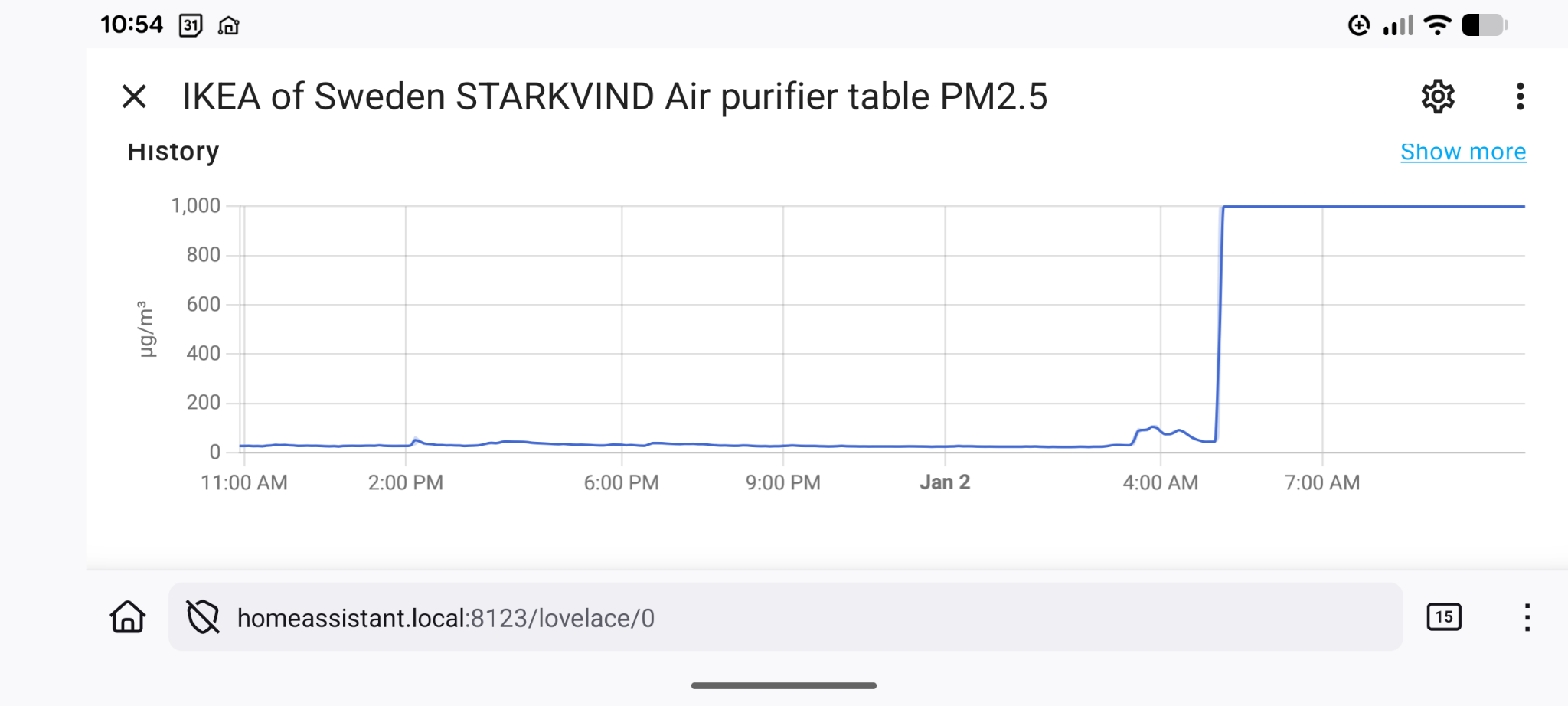Click the 4:00 AM time axis label
The height and width of the screenshot is (706, 1568).
point(1160,482)
